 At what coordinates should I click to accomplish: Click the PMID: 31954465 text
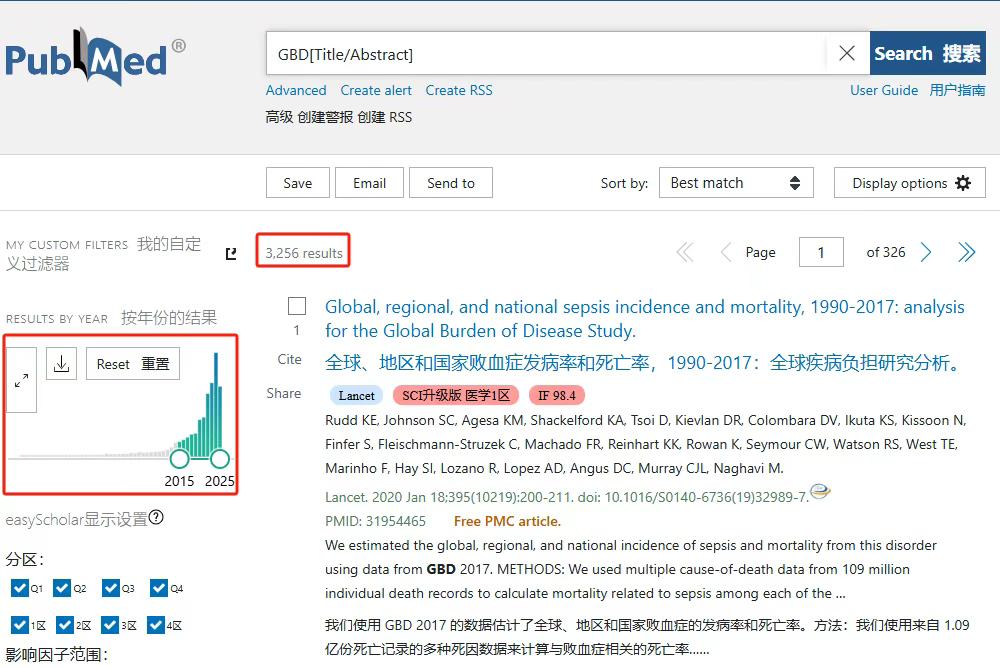(x=375, y=521)
